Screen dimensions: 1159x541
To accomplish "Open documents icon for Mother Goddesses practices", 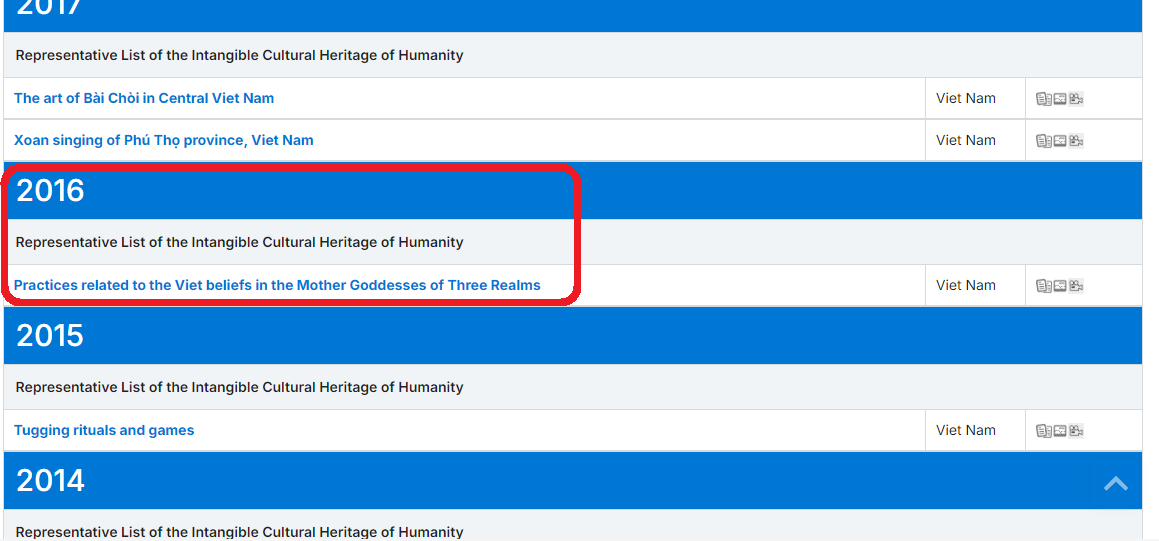I will pyautogui.click(x=1044, y=286).
